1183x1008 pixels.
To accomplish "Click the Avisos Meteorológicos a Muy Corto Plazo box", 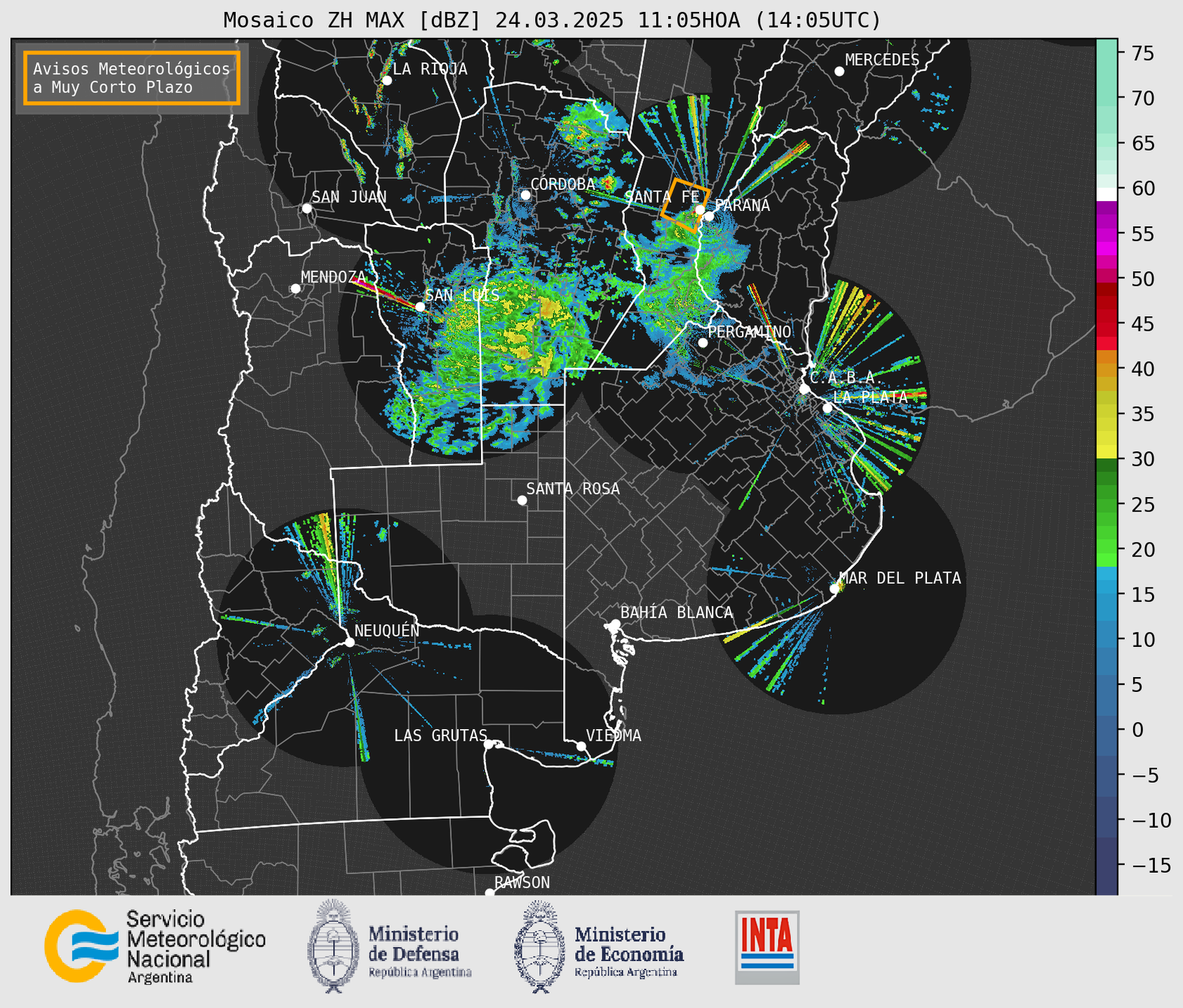I will 132,78.
